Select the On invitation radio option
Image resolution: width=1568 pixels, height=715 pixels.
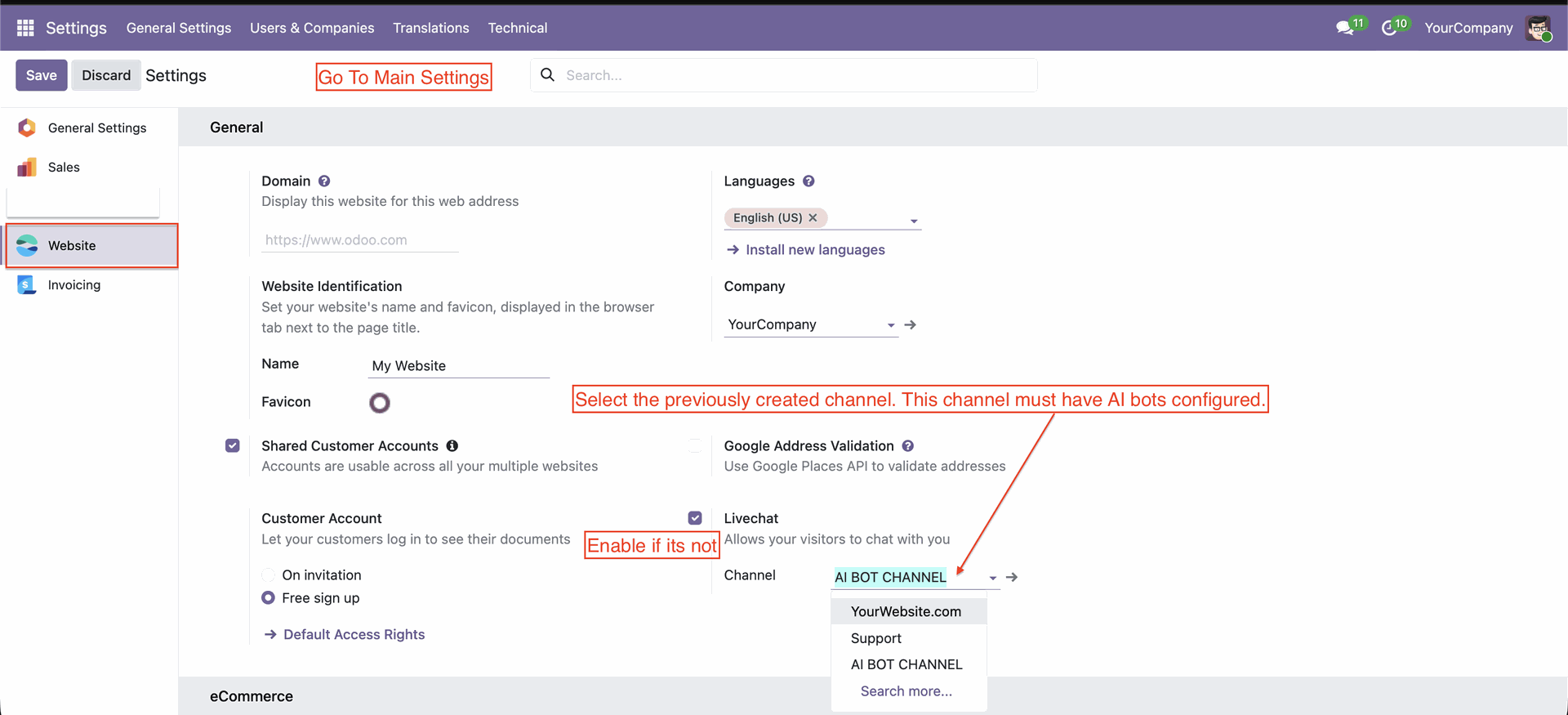click(x=269, y=575)
